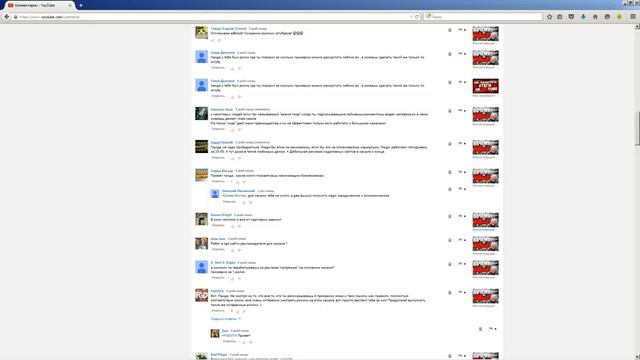This screenshot has width=640, height=360.
Task: Open the FIZZOTA red avatar picture
Action: pos(201,295)
